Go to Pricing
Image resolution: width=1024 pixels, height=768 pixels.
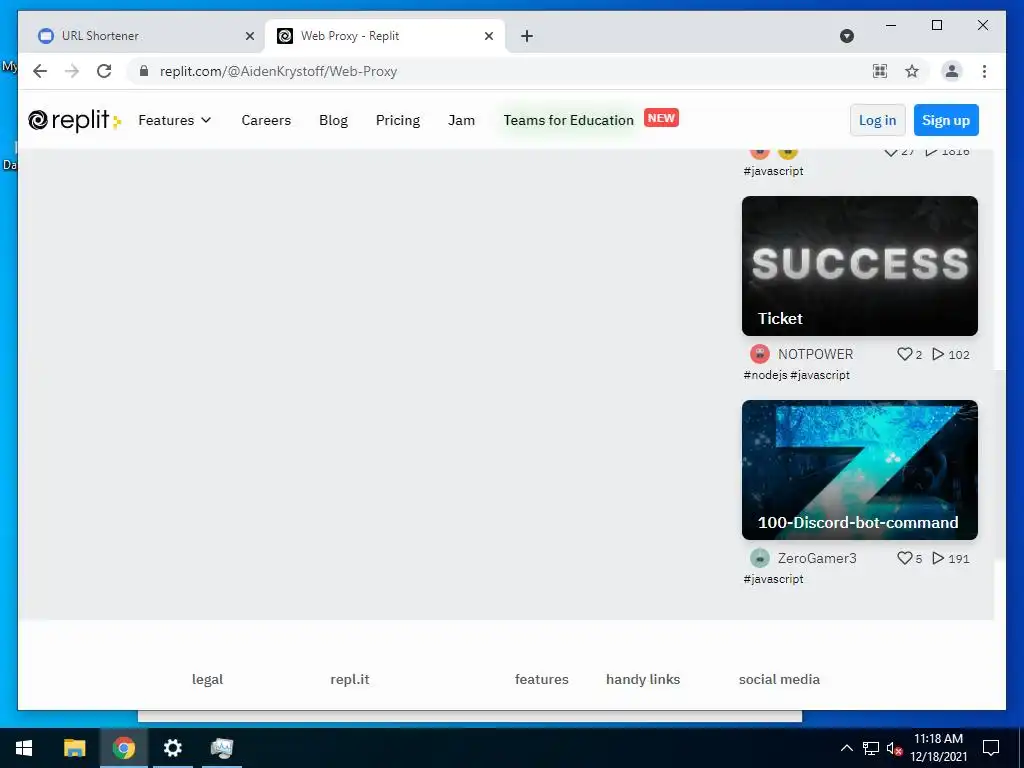[x=398, y=120]
